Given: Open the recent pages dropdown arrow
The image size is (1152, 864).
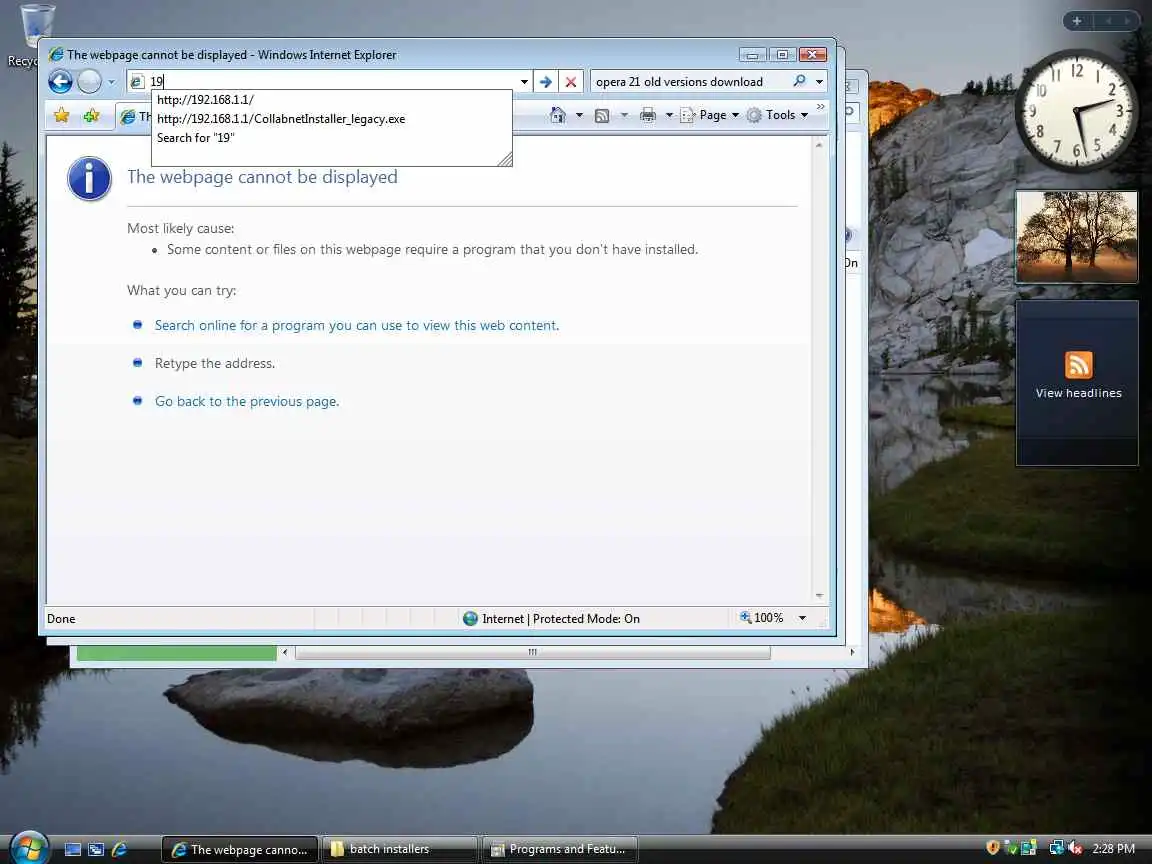Looking at the screenshot, I should point(112,82).
